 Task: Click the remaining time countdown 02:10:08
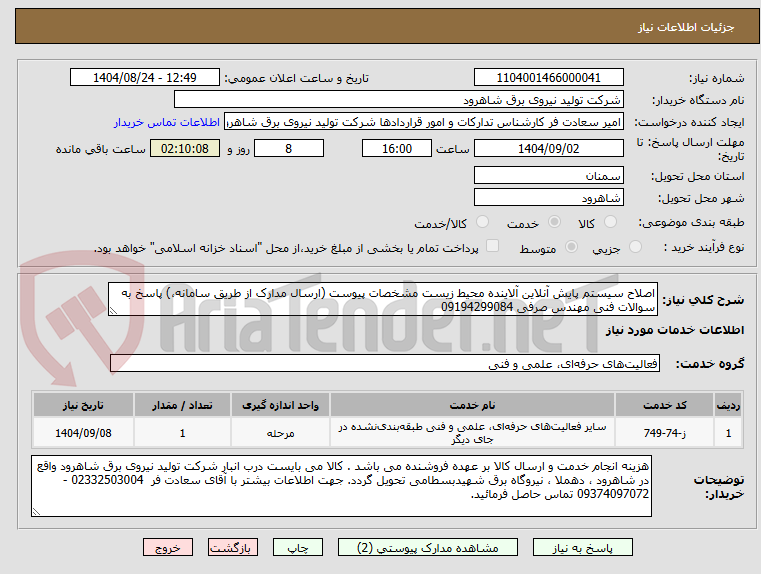click(185, 148)
